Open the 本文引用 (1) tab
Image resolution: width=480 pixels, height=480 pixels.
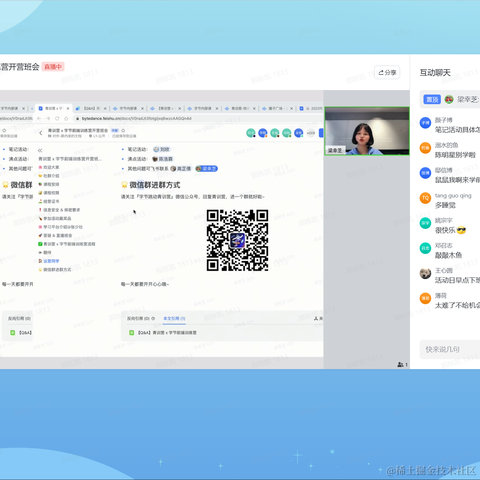click(x=174, y=319)
